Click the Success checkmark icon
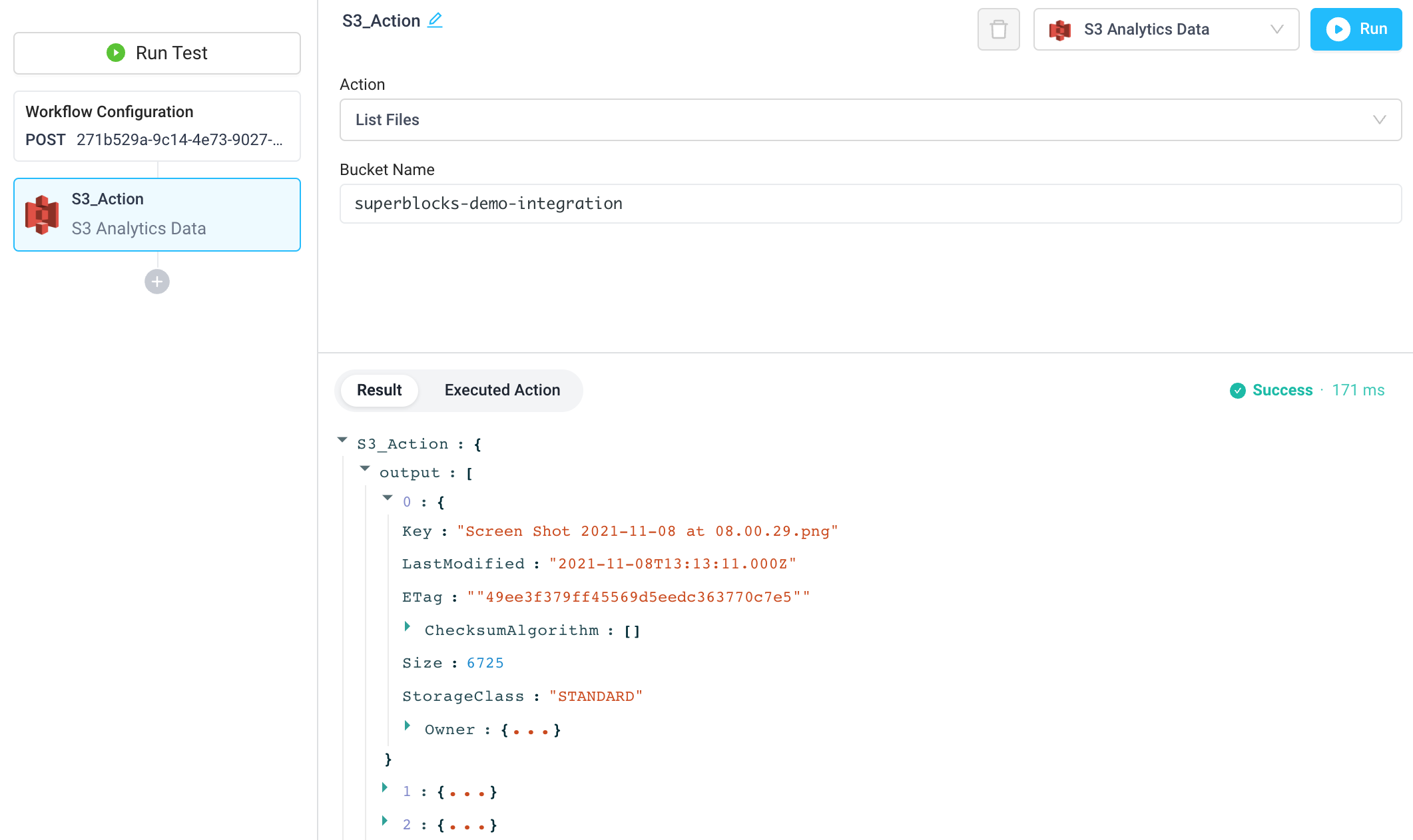 point(1238,391)
